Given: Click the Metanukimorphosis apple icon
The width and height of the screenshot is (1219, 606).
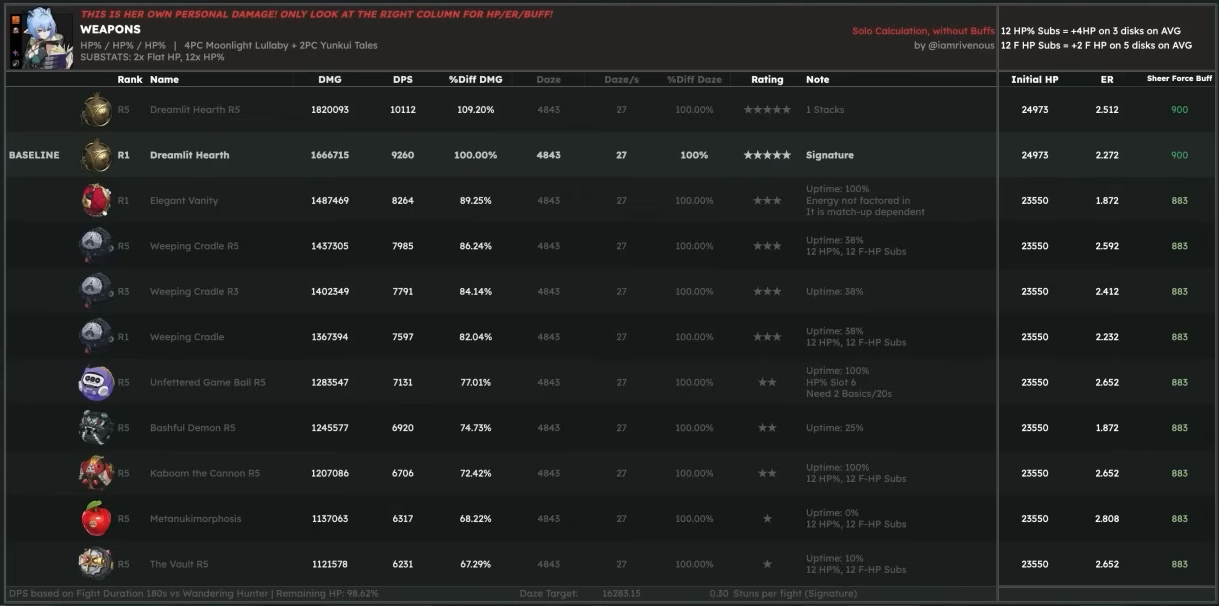Looking at the screenshot, I should [x=96, y=519].
